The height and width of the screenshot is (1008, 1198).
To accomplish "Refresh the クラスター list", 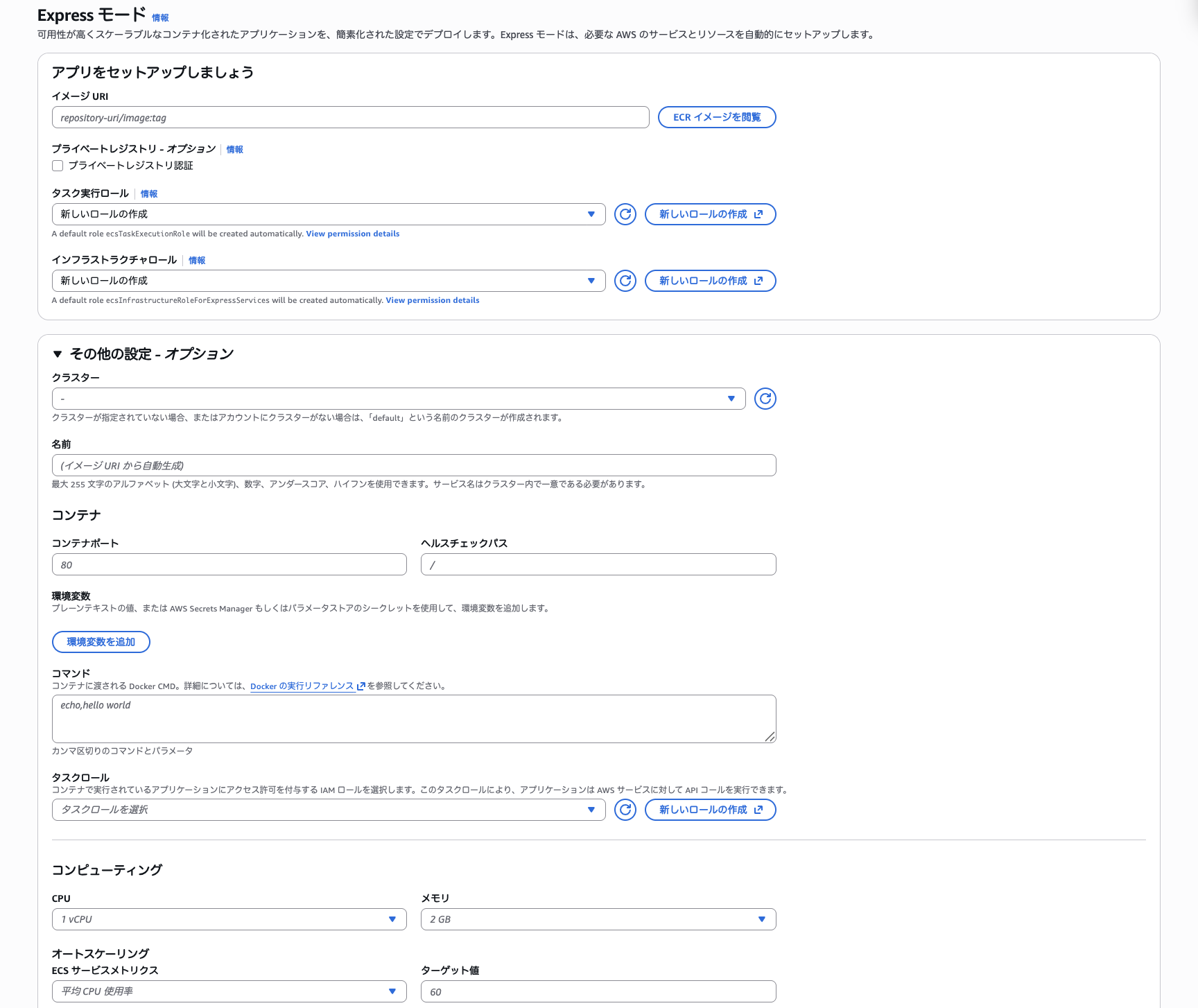I will coord(765,399).
